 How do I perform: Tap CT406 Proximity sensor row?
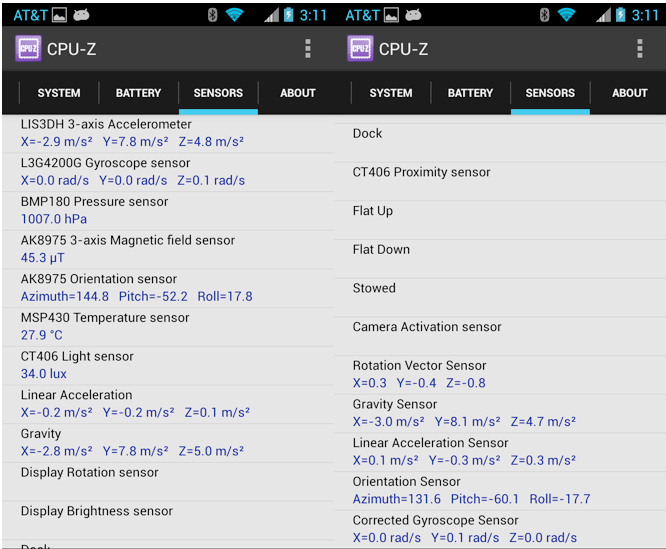click(x=500, y=181)
